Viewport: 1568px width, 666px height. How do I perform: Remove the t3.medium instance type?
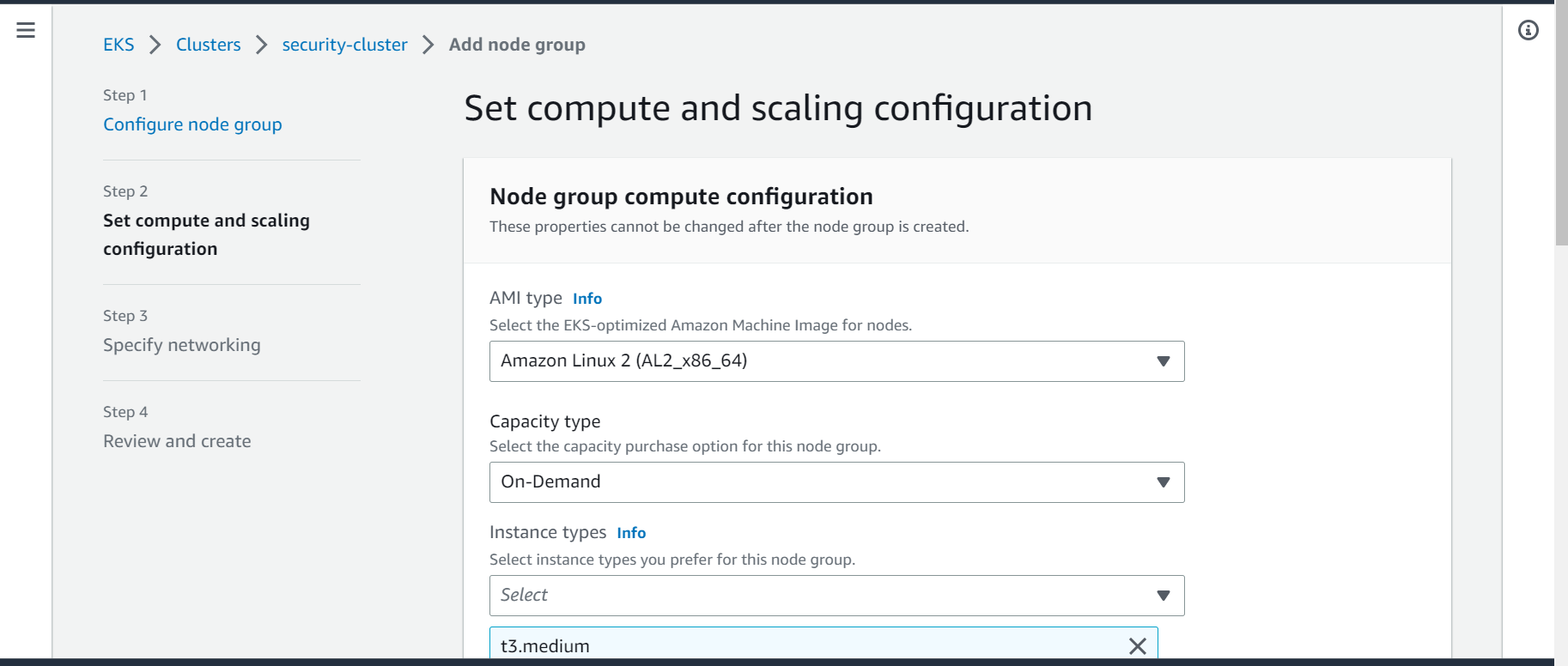(1137, 646)
